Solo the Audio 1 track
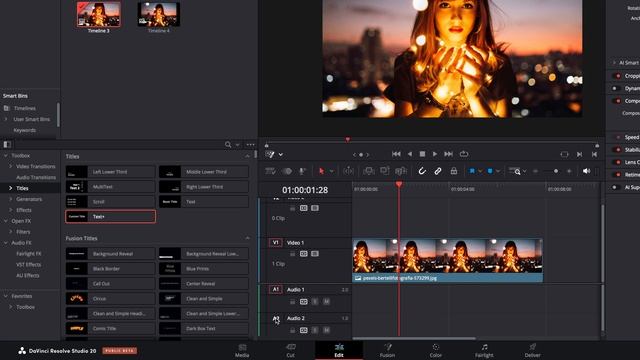The image size is (640, 360). [x=315, y=302]
